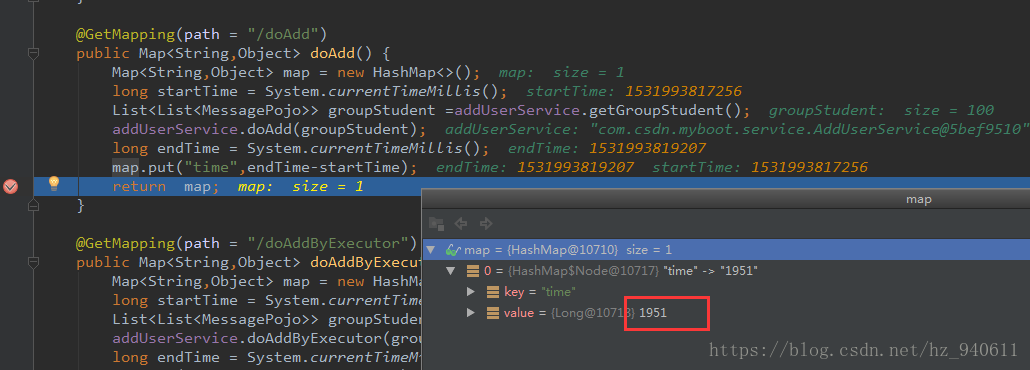The height and width of the screenshot is (370, 1030).
Task: Click the map popup title bar
Action: coord(726,199)
